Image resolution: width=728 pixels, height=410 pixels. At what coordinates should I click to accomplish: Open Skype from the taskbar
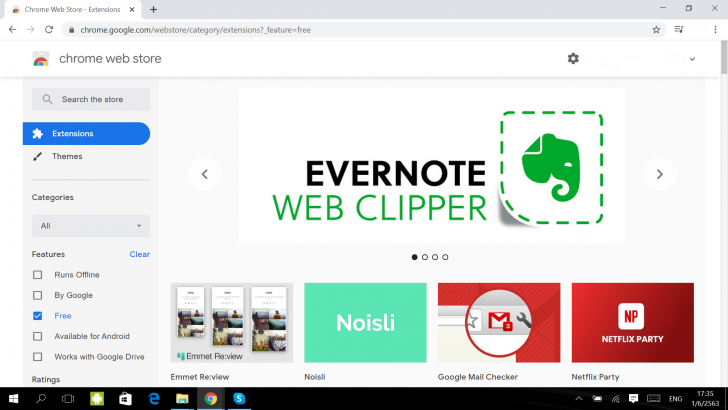click(239, 399)
